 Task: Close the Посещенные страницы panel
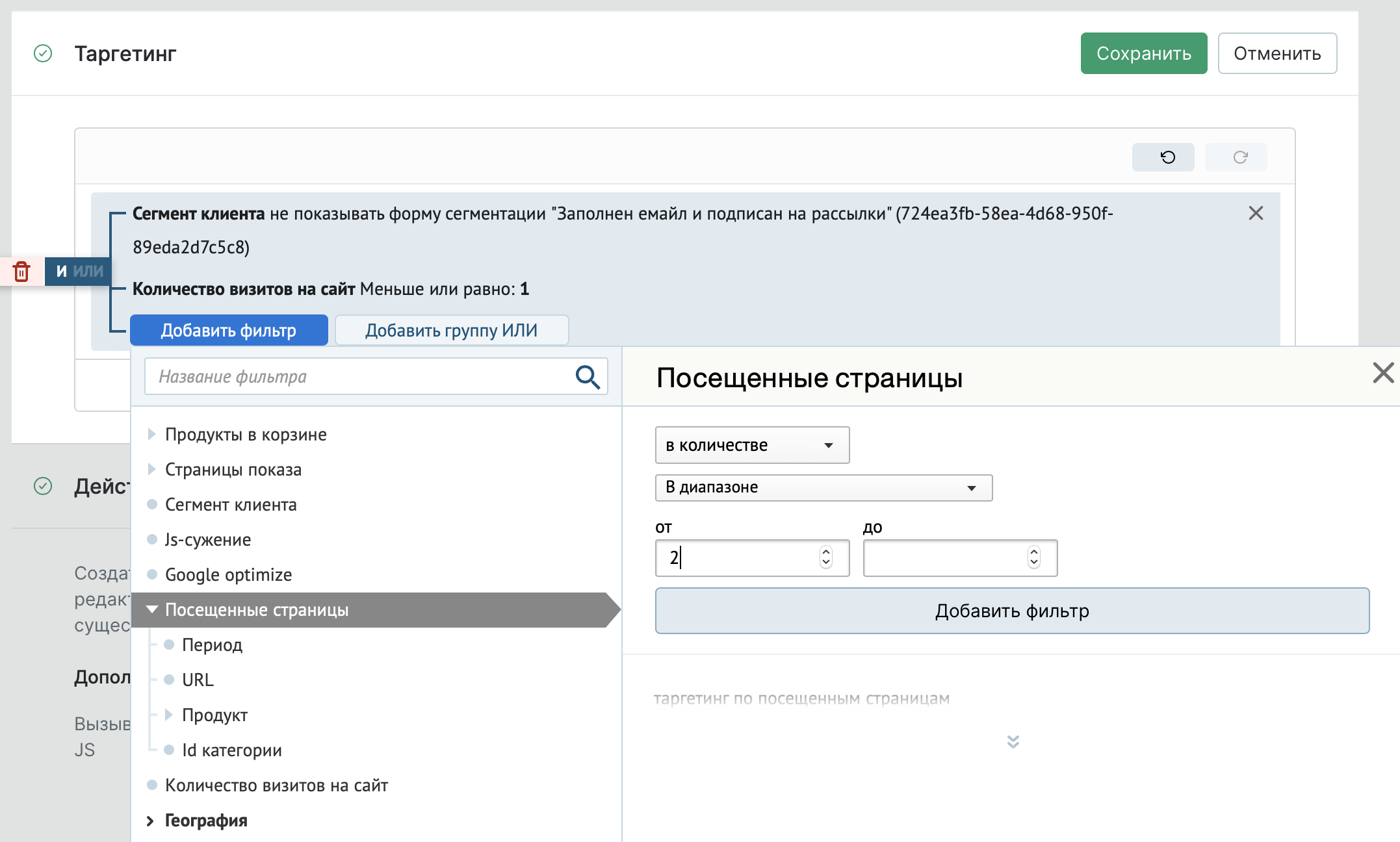click(x=1383, y=373)
